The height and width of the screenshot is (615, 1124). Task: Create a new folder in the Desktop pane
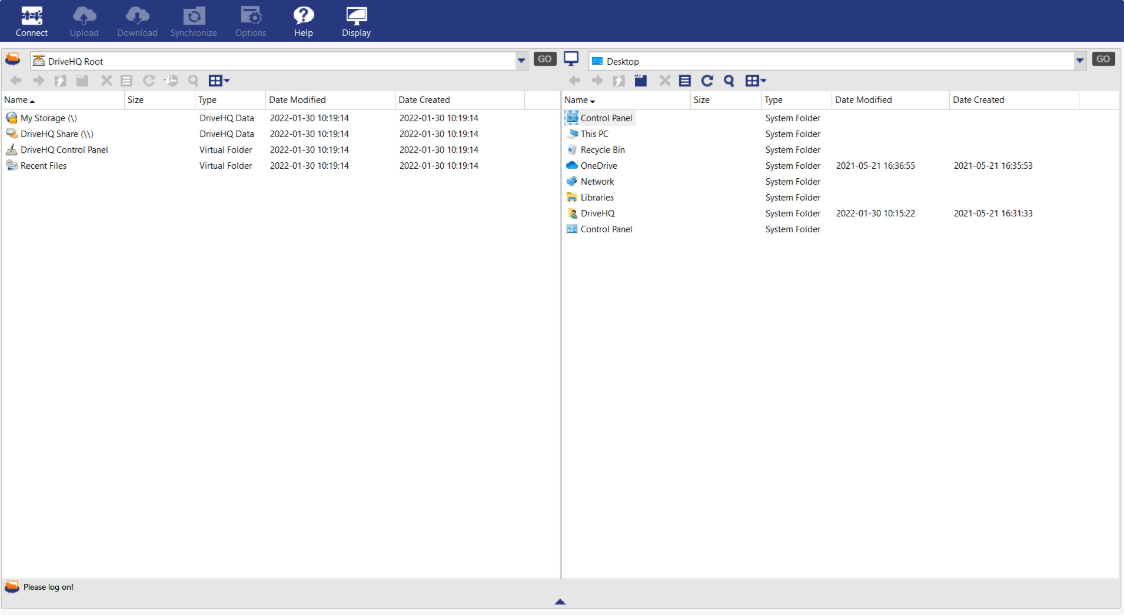(641, 81)
